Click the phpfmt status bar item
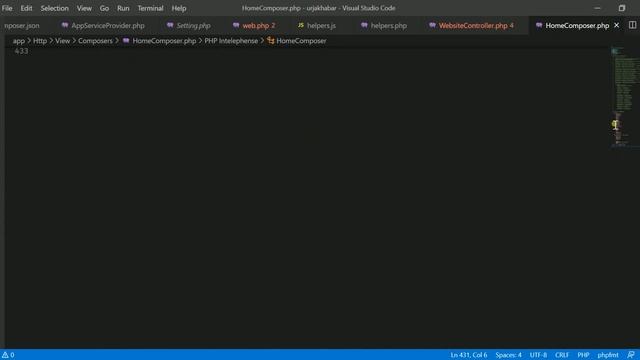This screenshot has height=360, width=640. click(608, 355)
